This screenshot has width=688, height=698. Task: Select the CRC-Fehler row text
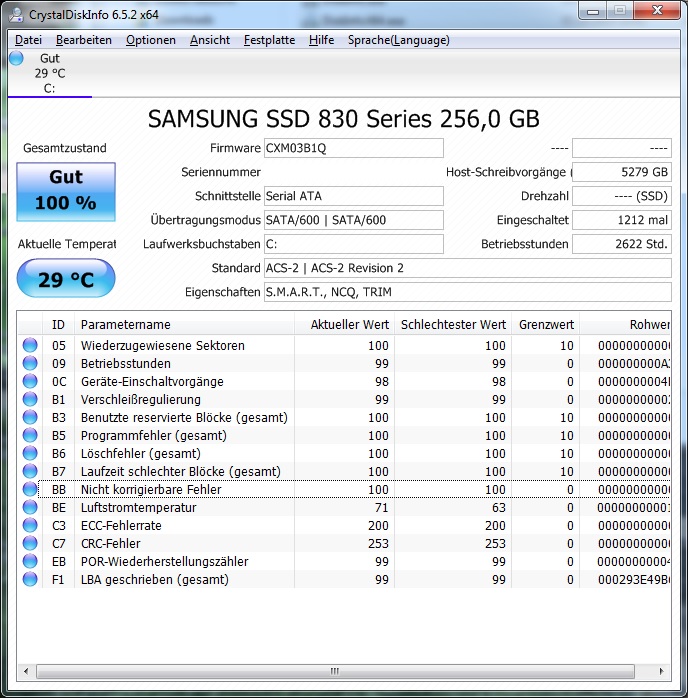pyautogui.click(x=110, y=543)
